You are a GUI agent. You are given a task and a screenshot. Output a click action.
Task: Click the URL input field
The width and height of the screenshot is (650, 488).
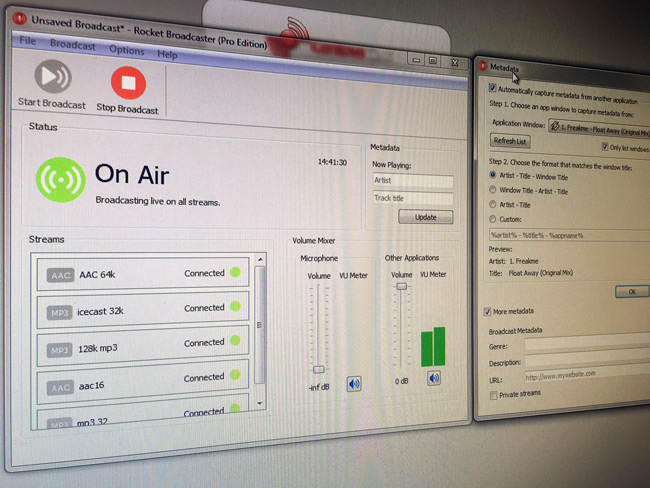coord(587,375)
